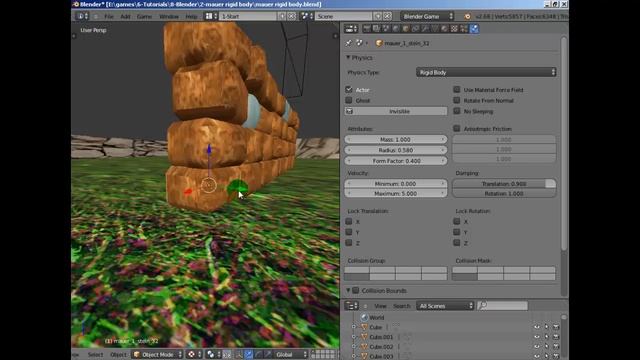Viewport: 640px width, 360px height.
Task: Open the Render properties tab
Action: [x=367, y=29]
